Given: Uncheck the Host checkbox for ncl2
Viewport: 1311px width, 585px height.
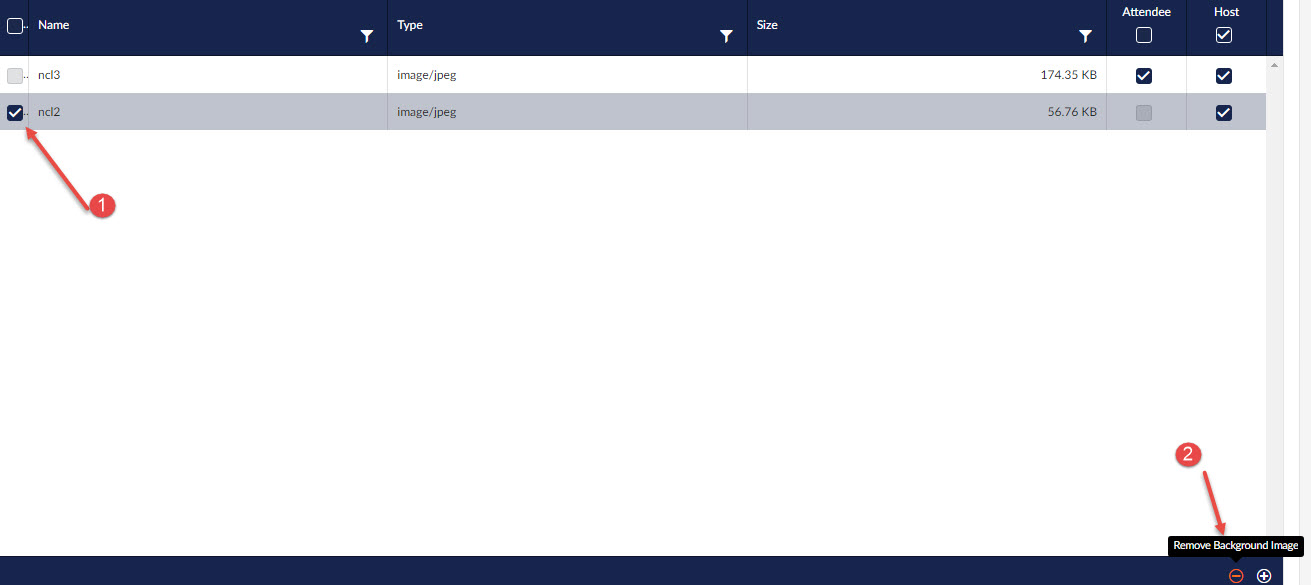Looking at the screenshot, I should (x=1224, y=113).
